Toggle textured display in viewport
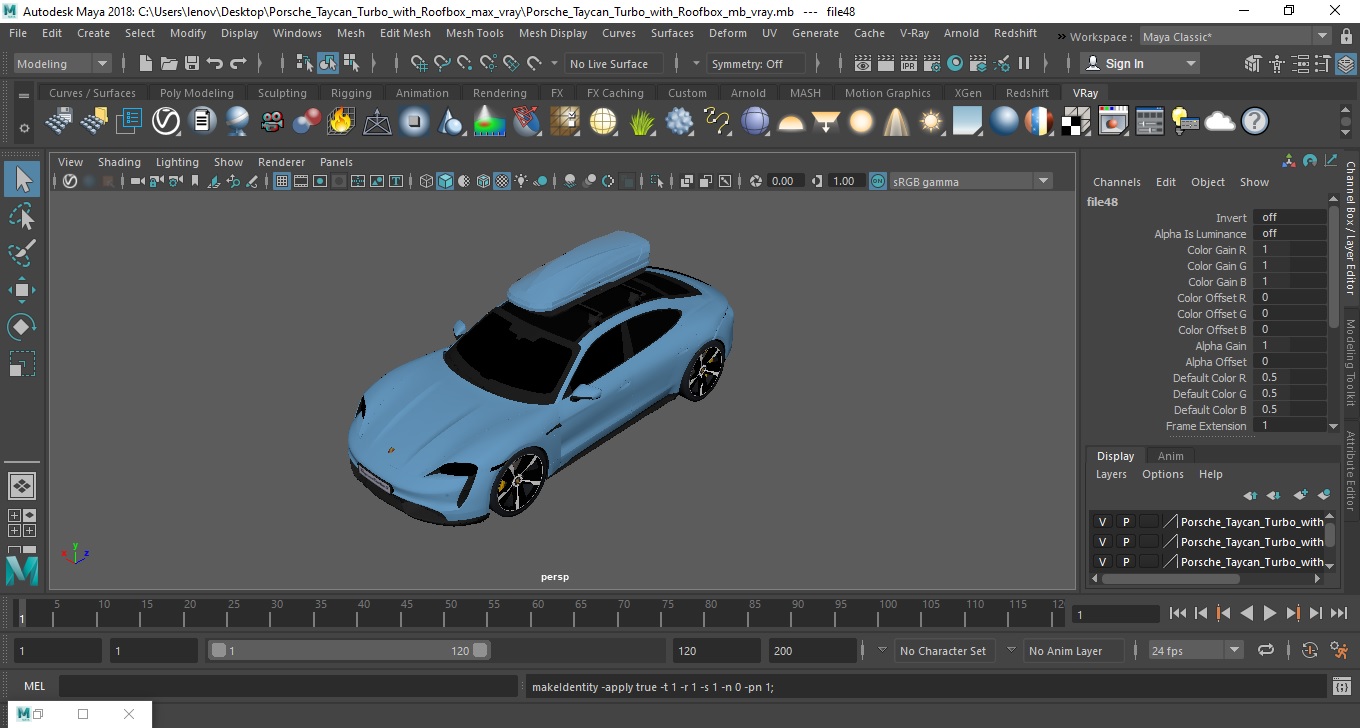This screenshot has width=1360, height=728. click(503, 181)
